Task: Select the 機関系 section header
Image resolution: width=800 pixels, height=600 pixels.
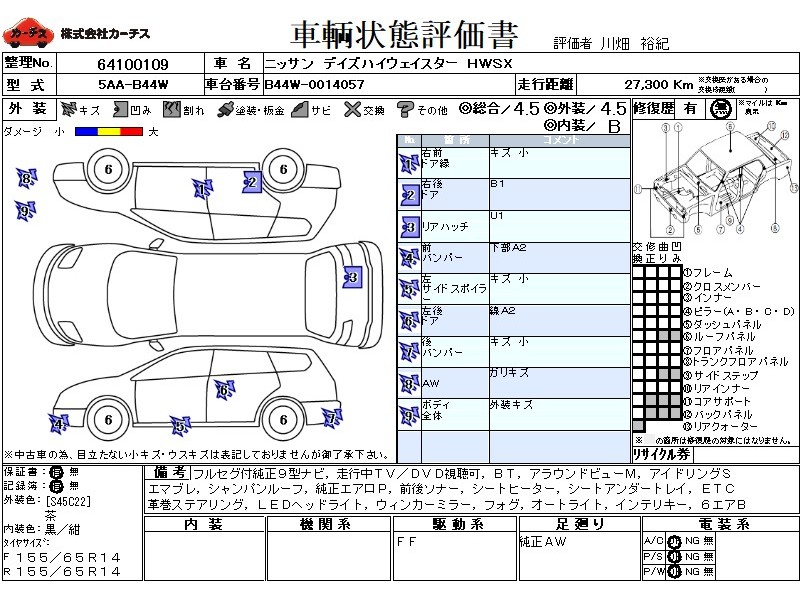Action: [x=329, y=525]
